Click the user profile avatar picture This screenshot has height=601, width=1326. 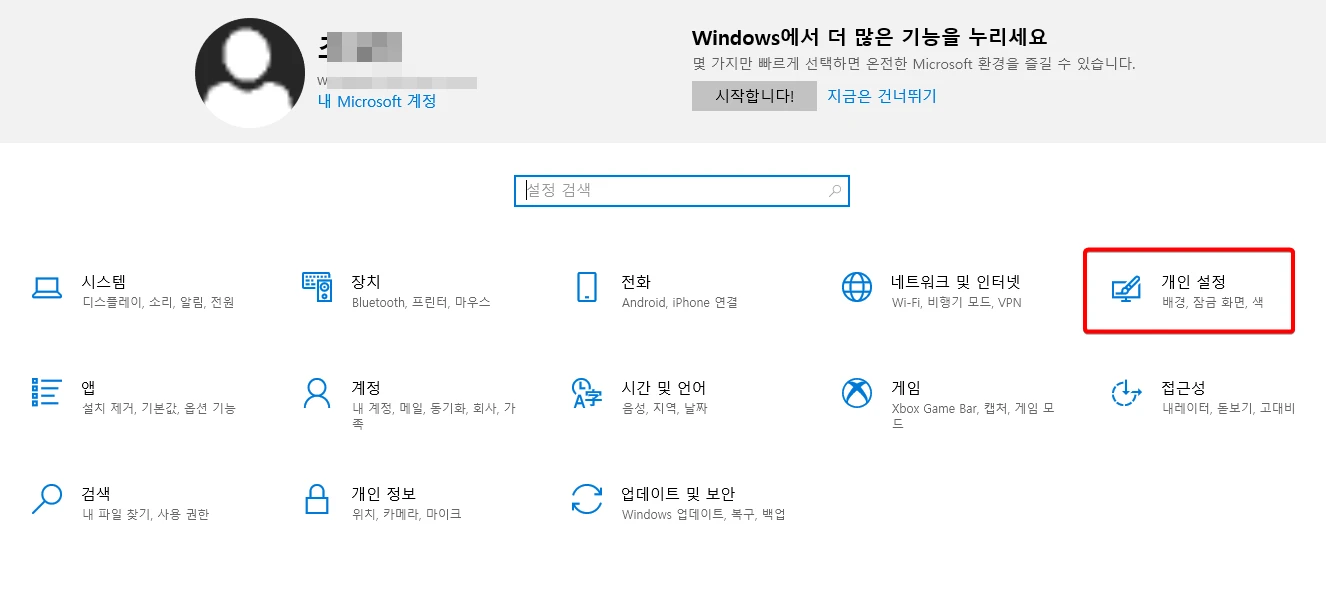tap(249, 71)
